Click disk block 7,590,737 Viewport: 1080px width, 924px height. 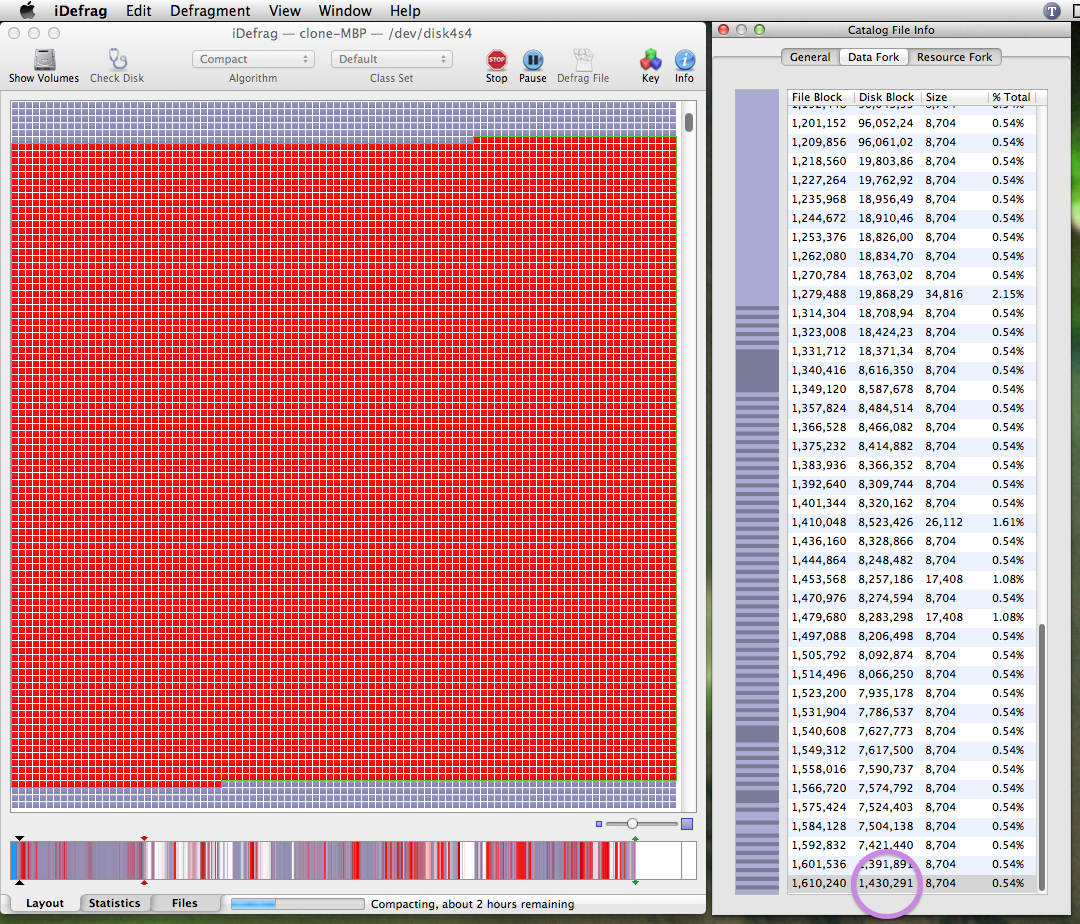886,769
